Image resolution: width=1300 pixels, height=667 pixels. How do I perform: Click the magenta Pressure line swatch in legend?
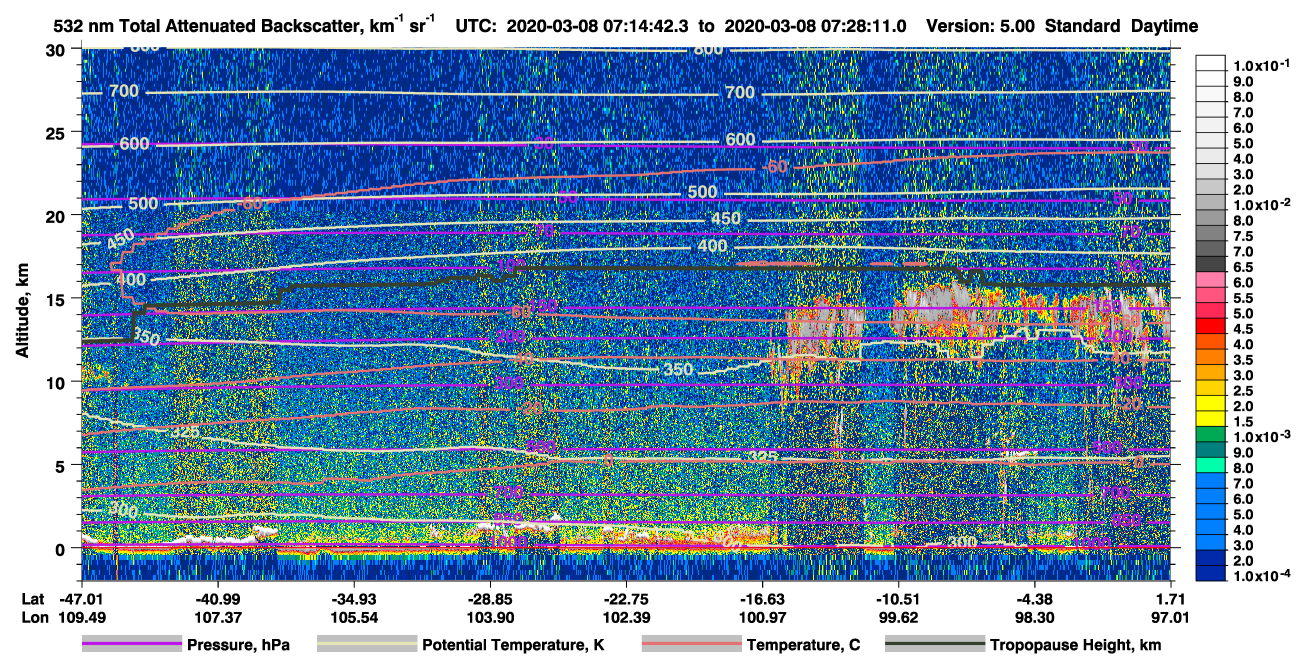pyautogui.click(x=131, y=645)
